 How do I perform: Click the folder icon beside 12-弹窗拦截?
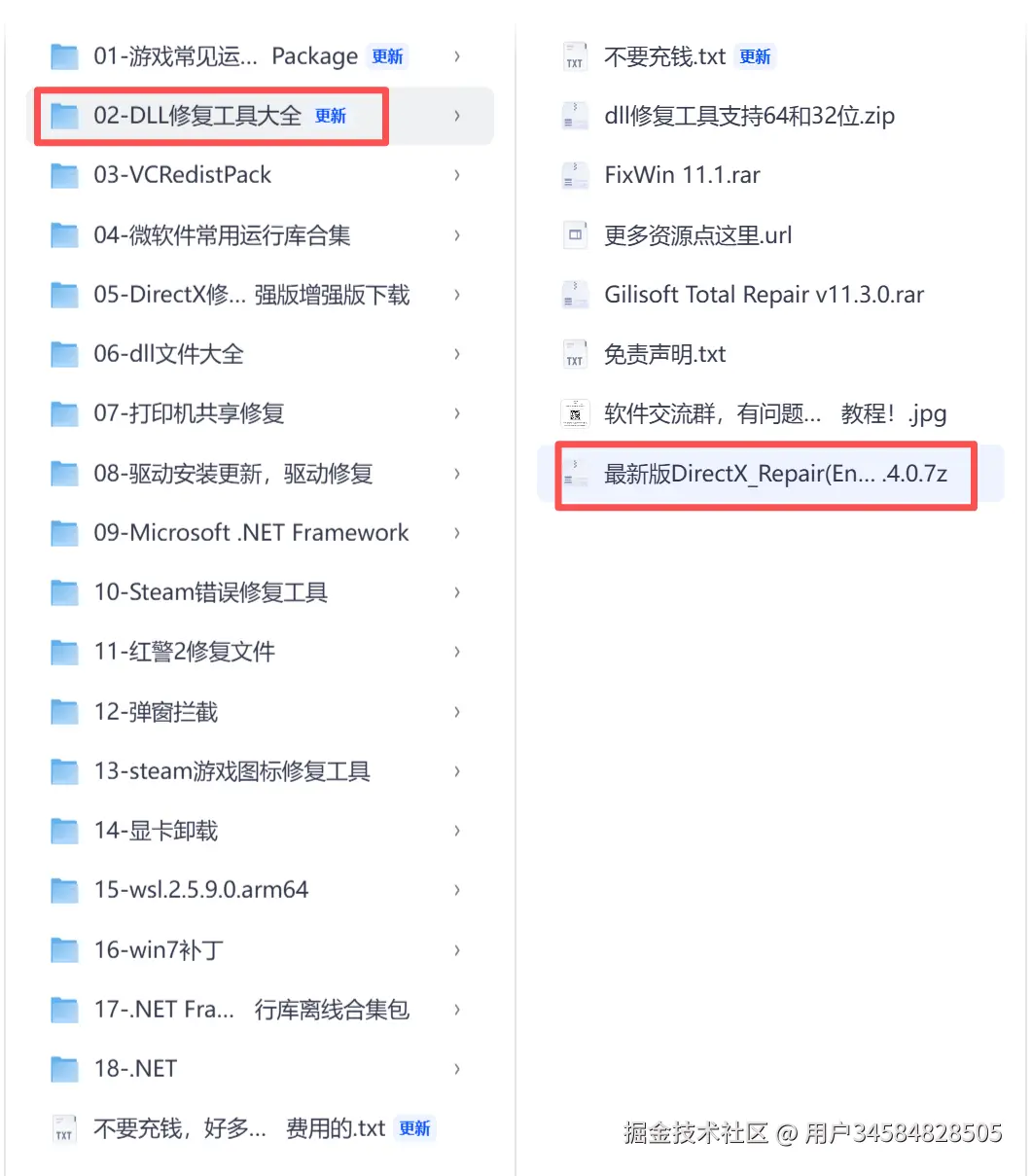click(x=64, y=712)
